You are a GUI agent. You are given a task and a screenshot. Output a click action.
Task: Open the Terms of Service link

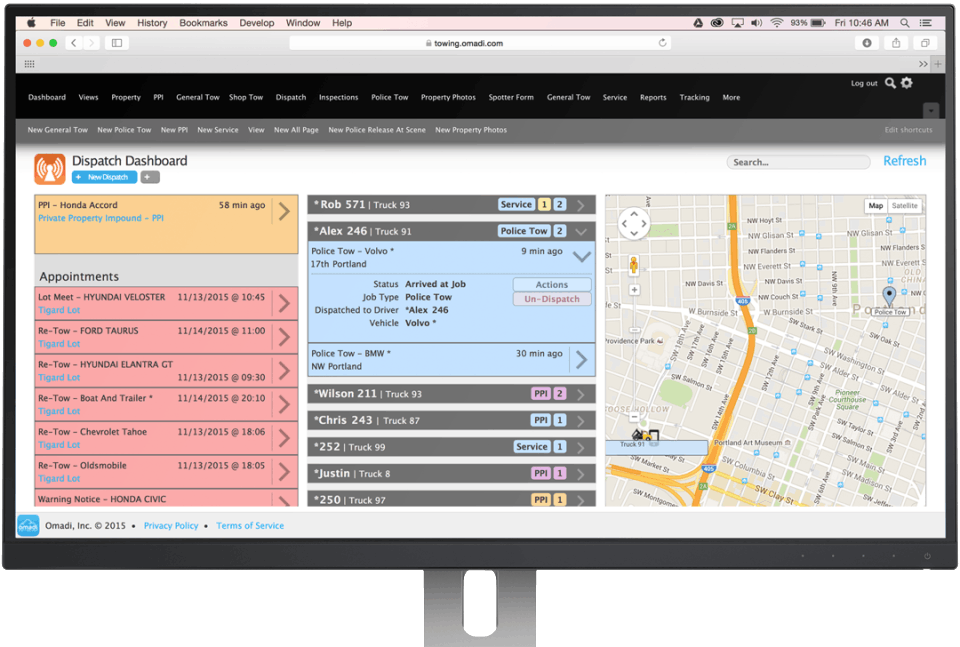250,526
